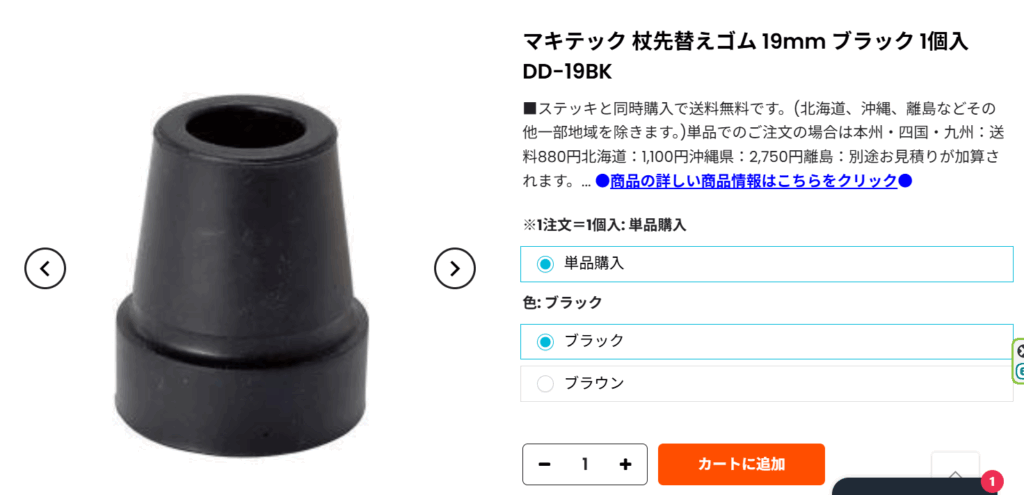This screenshot has width=1024, height=495.
Task: Jump to the top with the up chevron
Action: [x=955, y=473]
